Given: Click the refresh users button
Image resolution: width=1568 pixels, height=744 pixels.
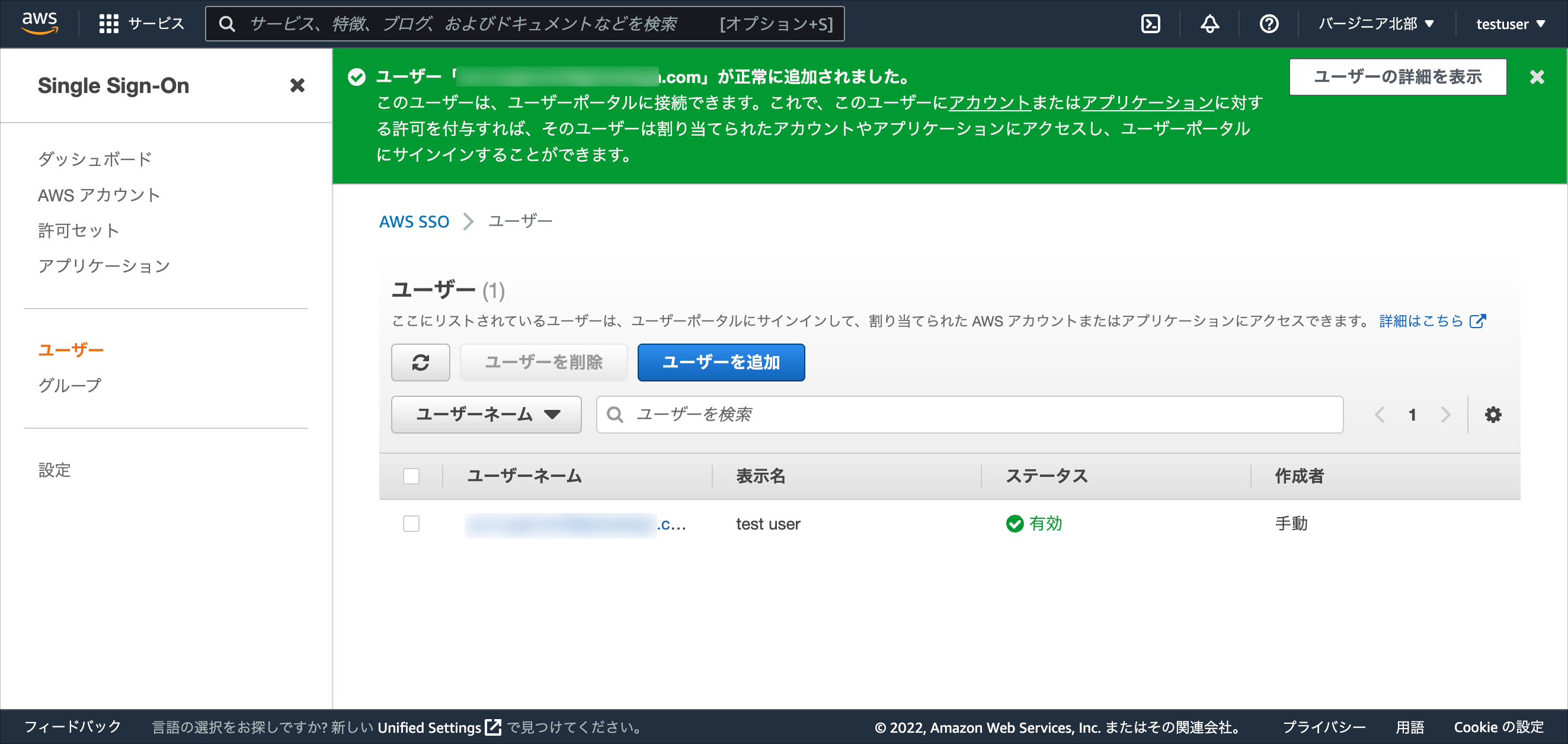Looking at the screenshot, I should [420, 362].
